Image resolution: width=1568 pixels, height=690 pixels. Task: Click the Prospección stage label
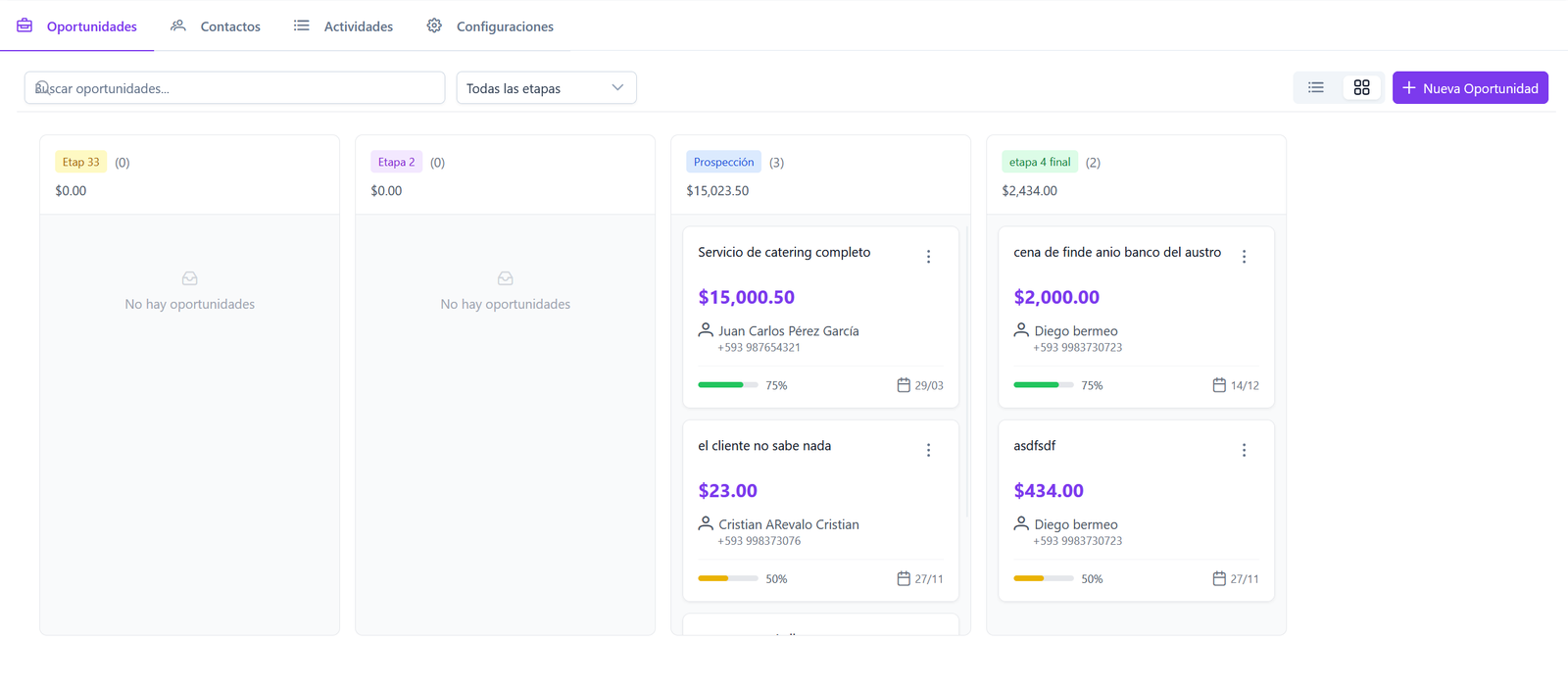tap(723, 162)
